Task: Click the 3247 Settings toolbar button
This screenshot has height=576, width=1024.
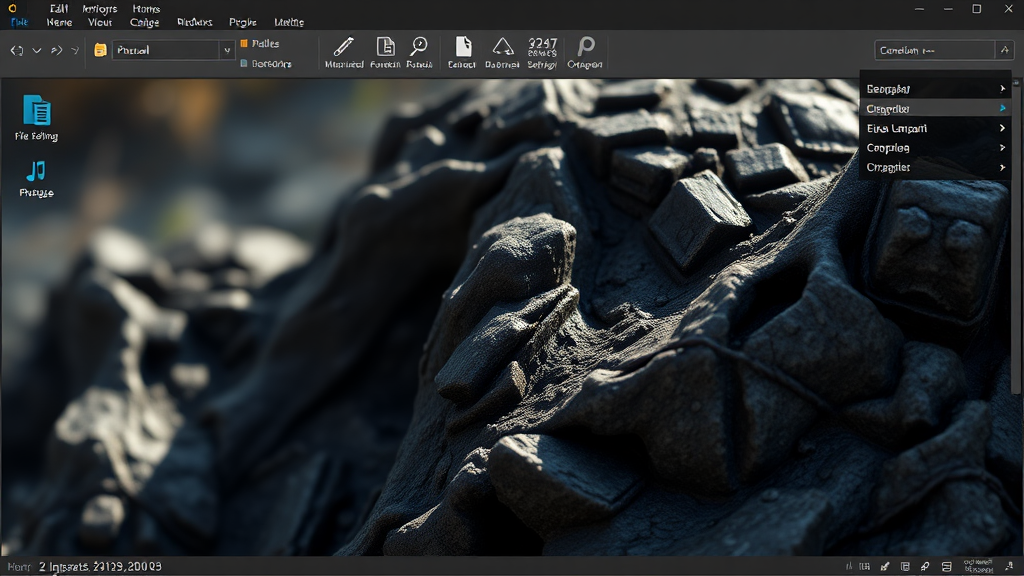Action: (x=542, y=52)
